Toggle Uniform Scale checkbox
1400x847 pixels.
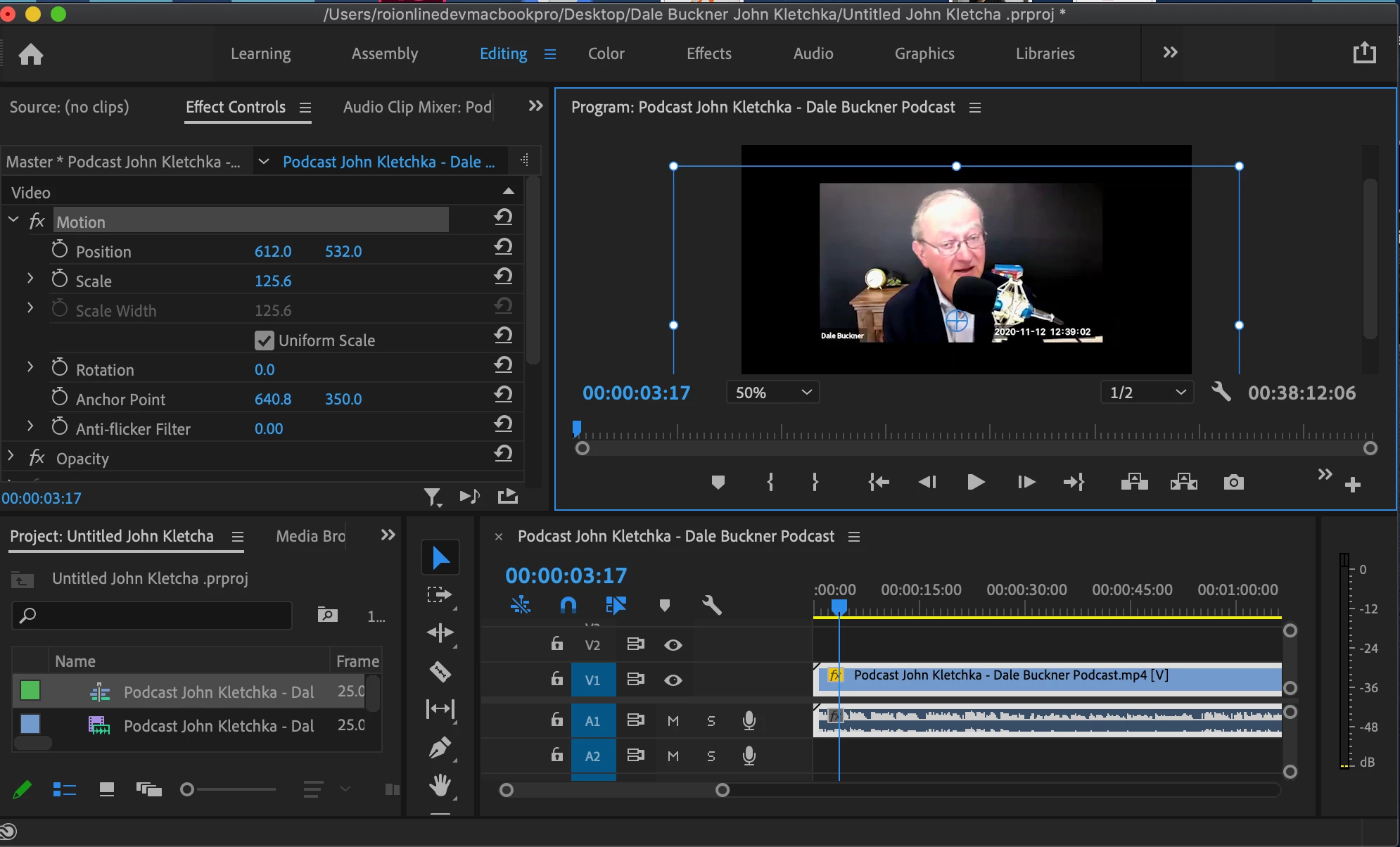point(264,340)
